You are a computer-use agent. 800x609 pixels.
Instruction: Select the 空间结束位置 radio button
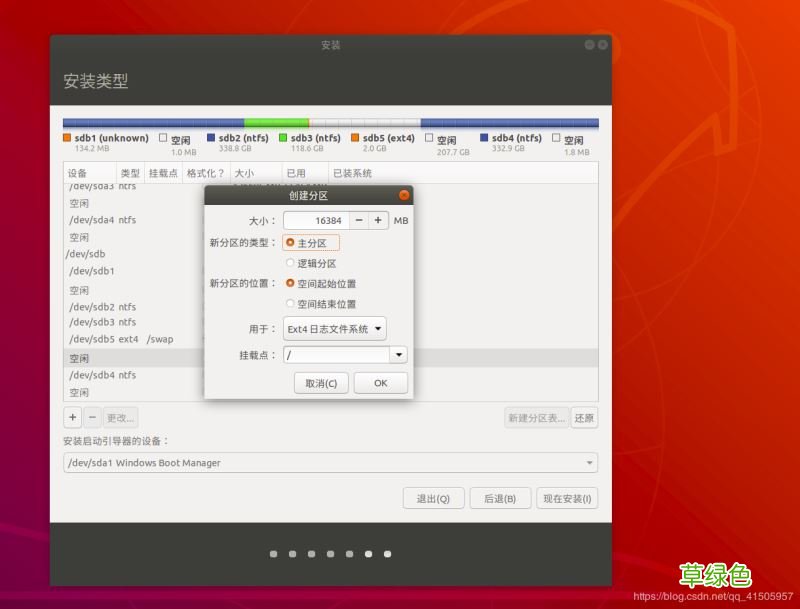[290, 305]
